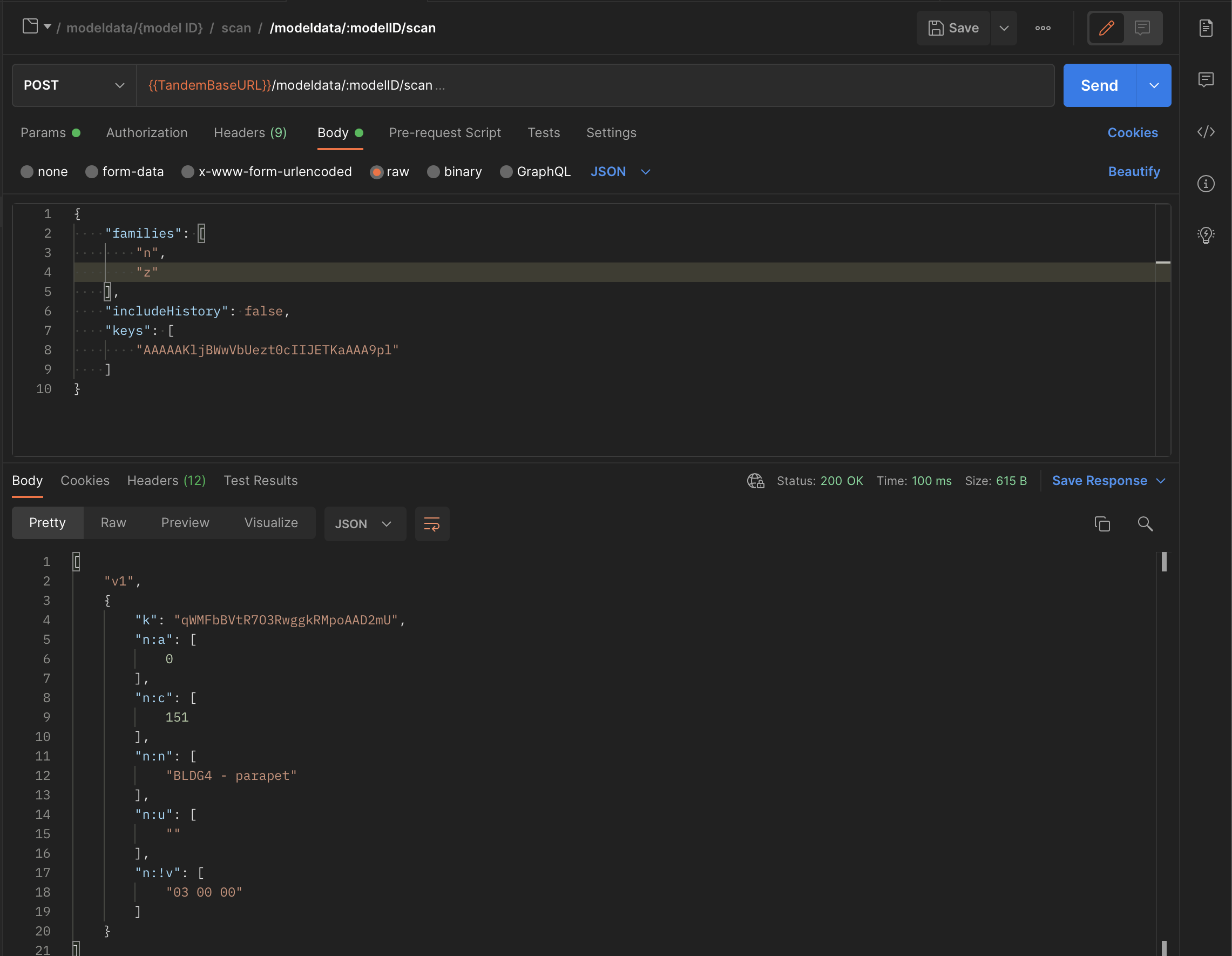
Task: Expand the Save Response dropdown
Action: coord(1160,481)
